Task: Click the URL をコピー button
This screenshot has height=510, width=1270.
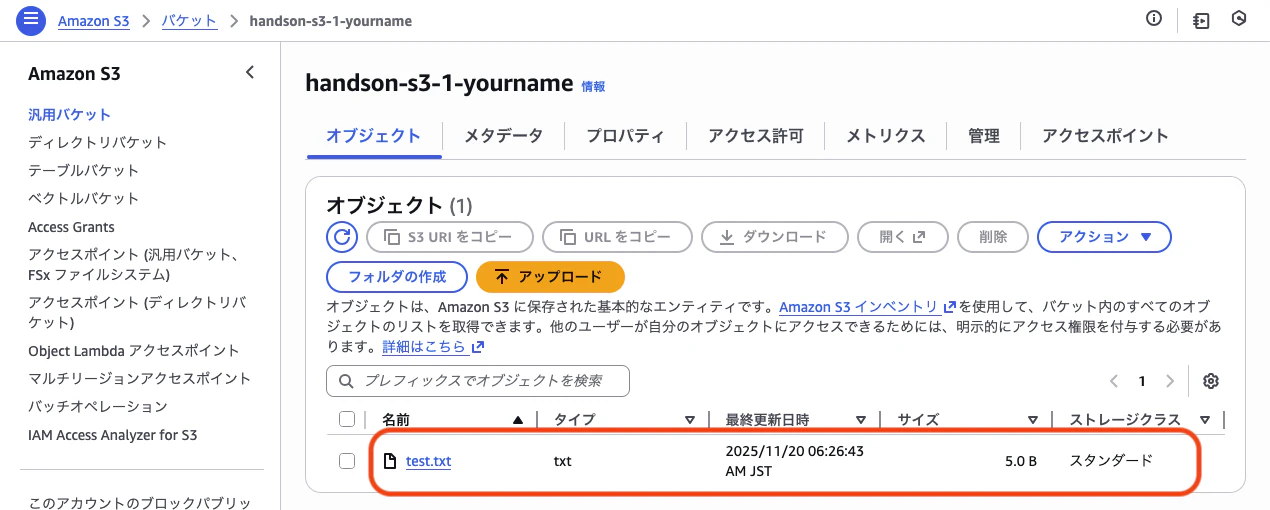Action: [617, 237]
